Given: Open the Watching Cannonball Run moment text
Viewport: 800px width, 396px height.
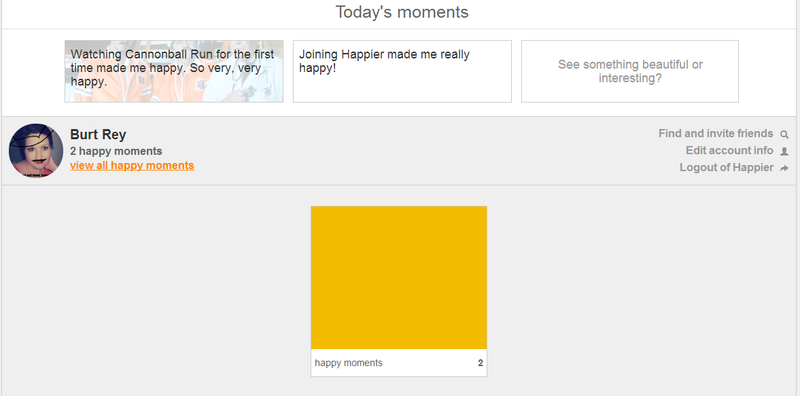Looking at the screenshot, I should tap(172, 68).
